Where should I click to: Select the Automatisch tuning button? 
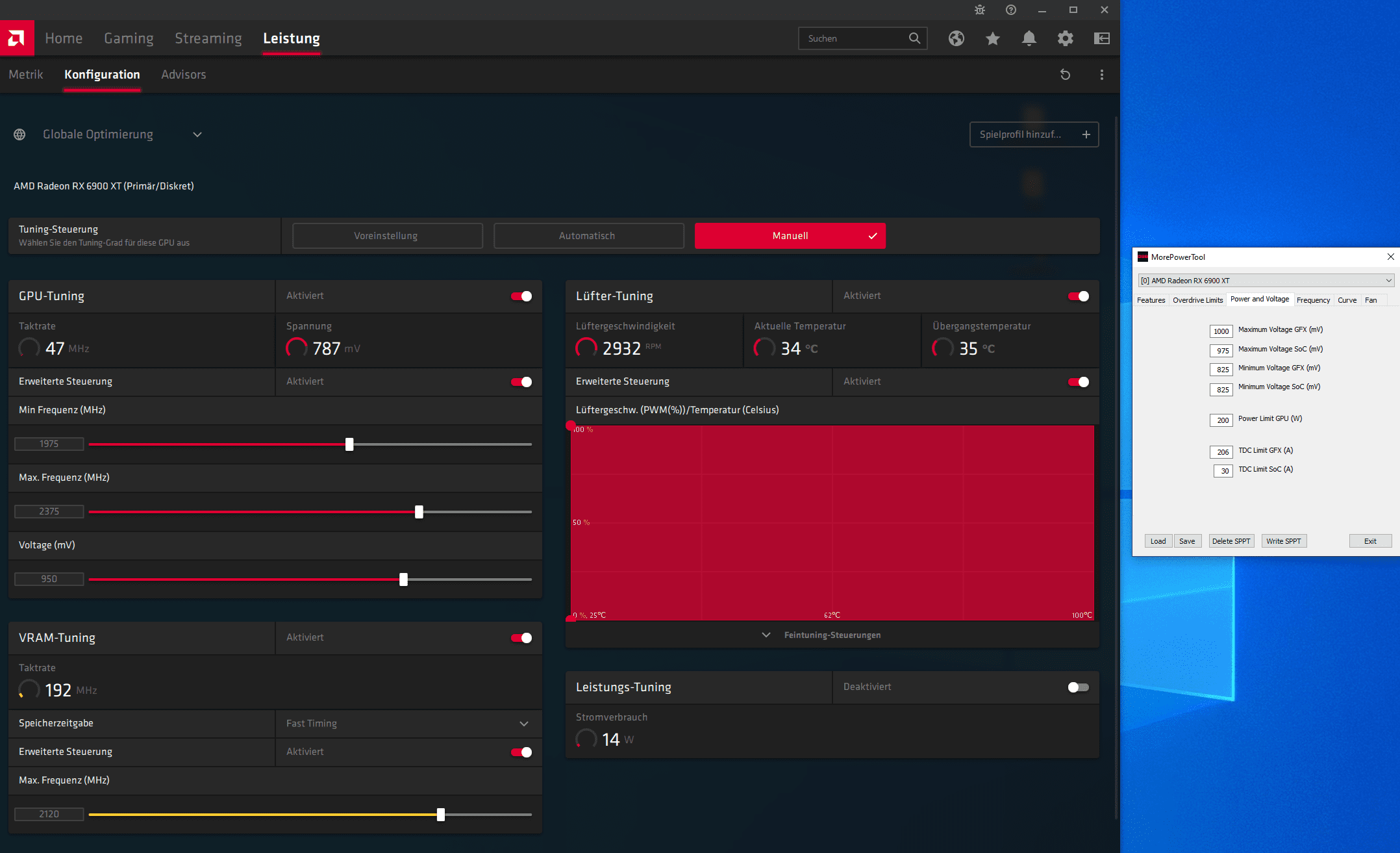point(588,236)
